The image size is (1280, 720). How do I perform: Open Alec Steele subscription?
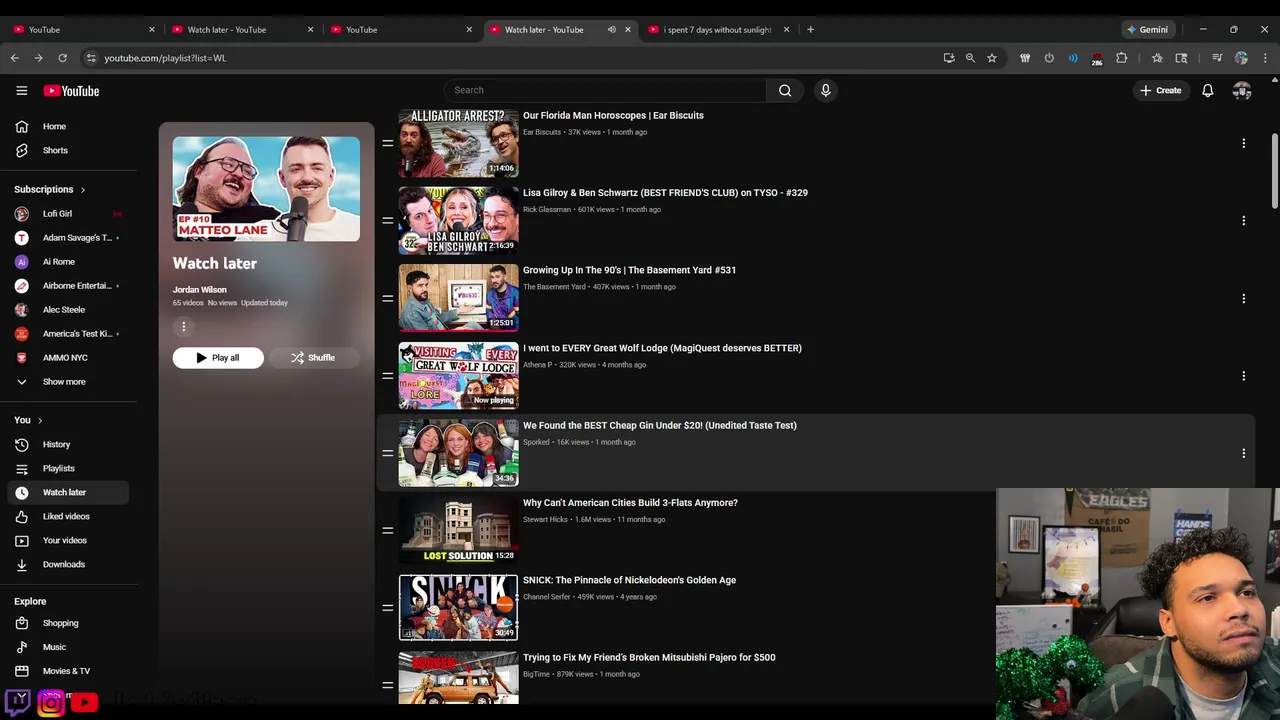point(68,309)
